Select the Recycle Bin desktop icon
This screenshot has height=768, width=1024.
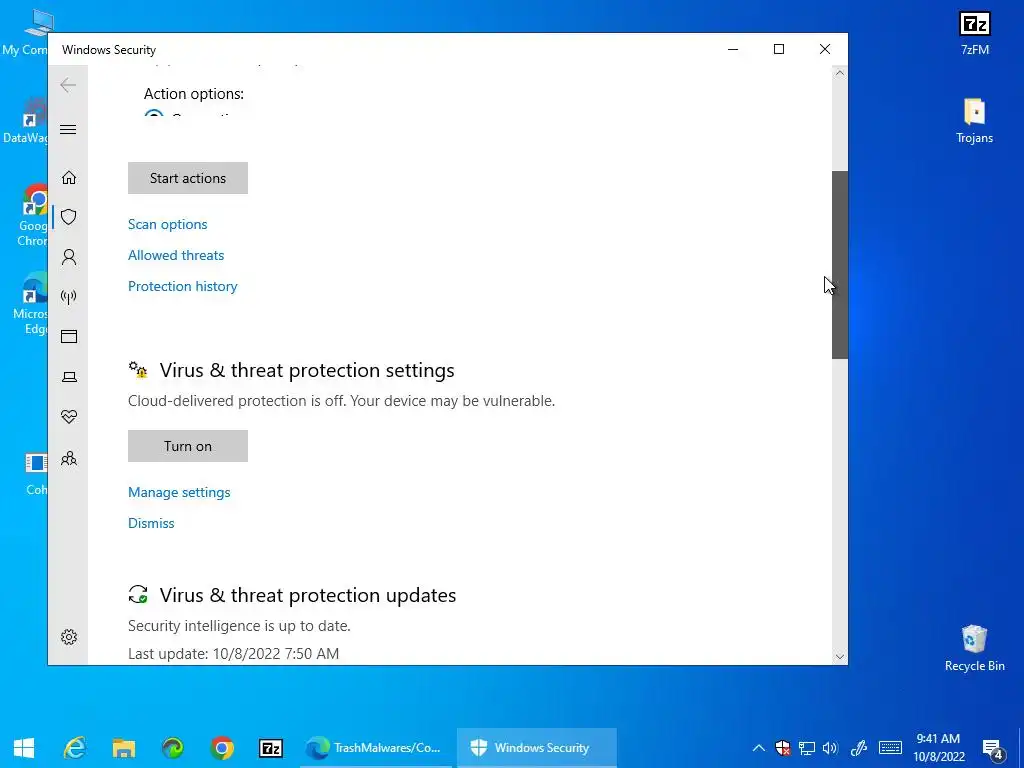(974, 648)
